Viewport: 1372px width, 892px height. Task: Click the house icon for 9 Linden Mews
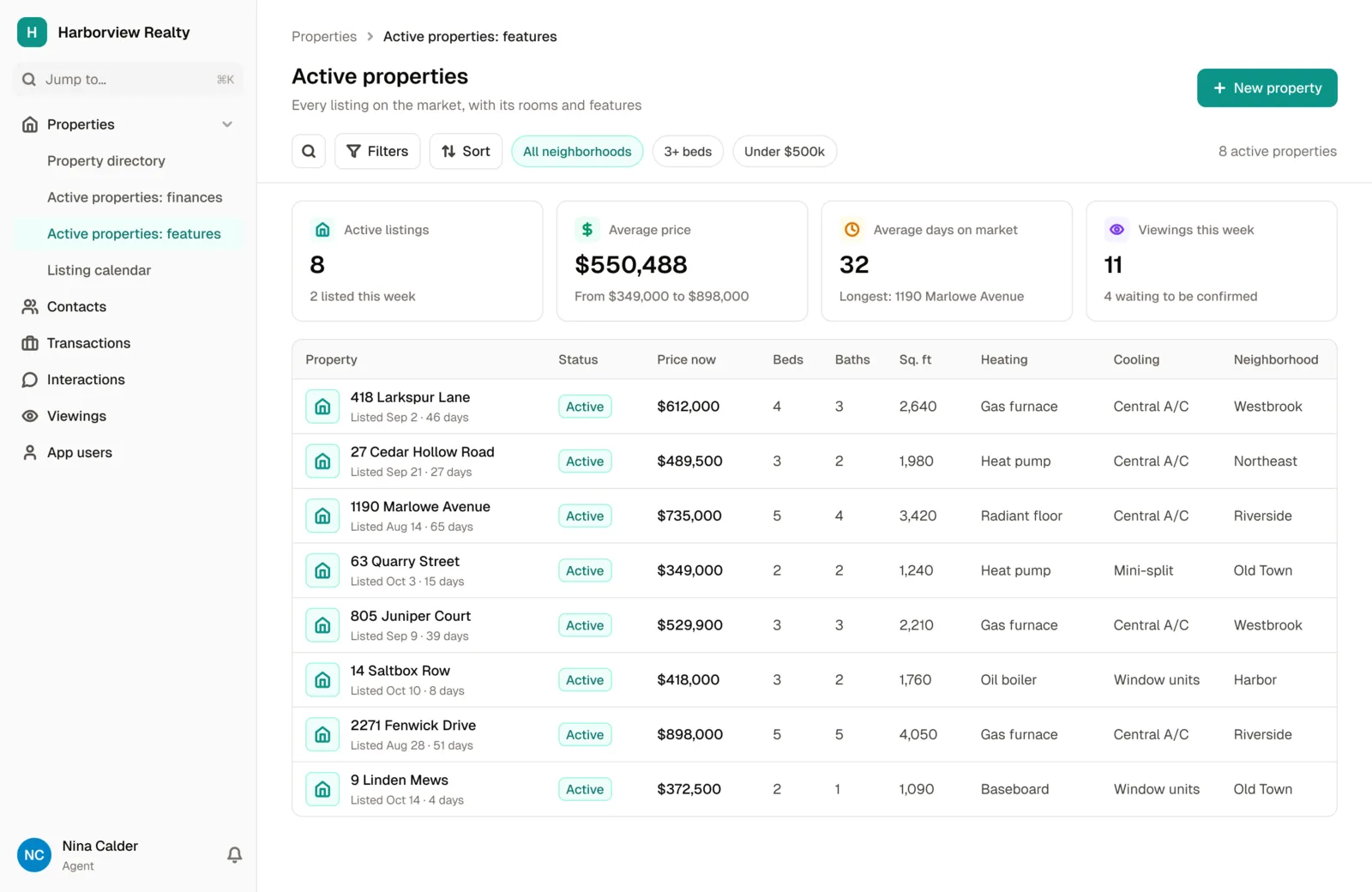pyautogui.click(x=322, y=789)
